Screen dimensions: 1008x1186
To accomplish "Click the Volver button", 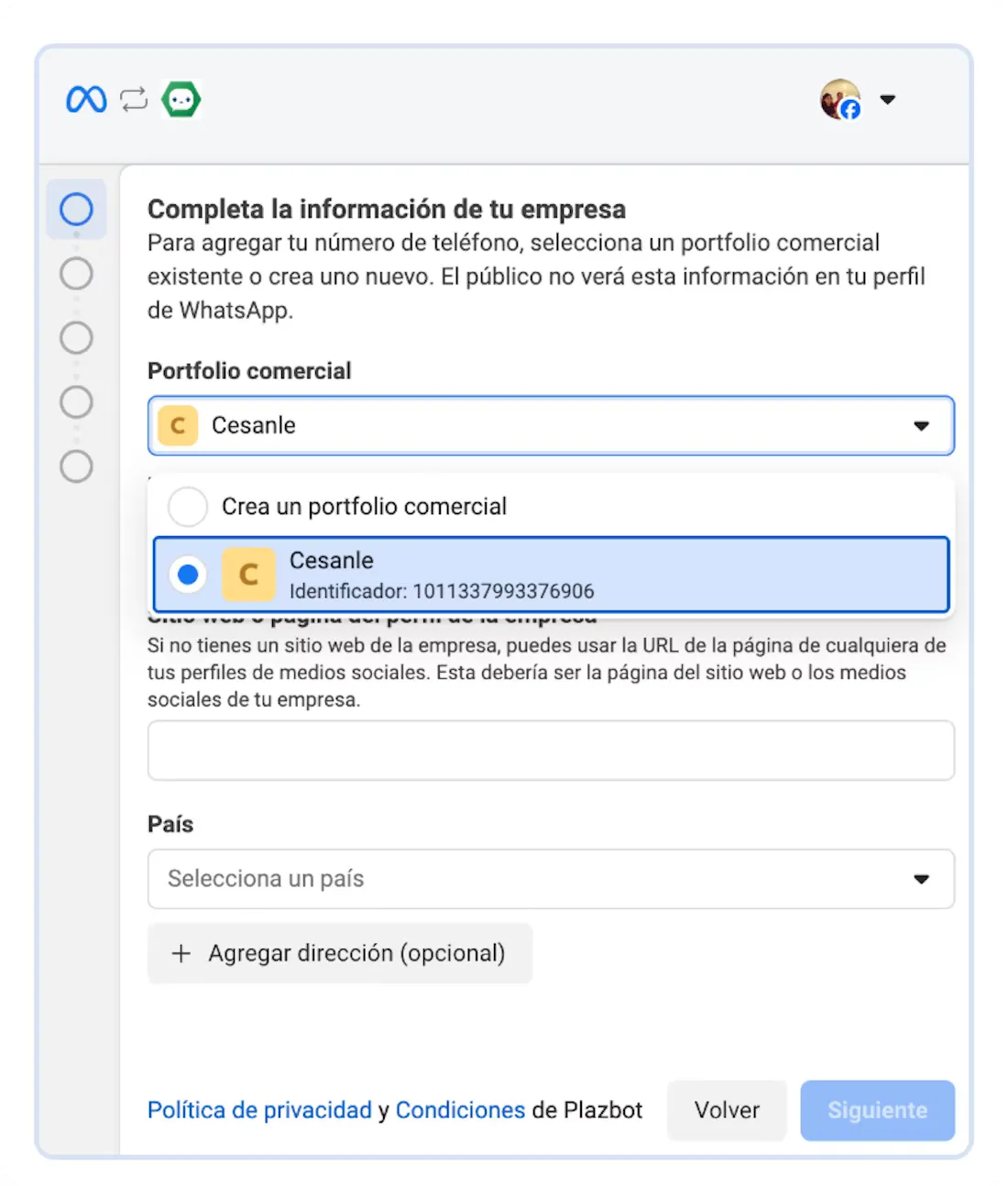I will [x=727, y=1110].
